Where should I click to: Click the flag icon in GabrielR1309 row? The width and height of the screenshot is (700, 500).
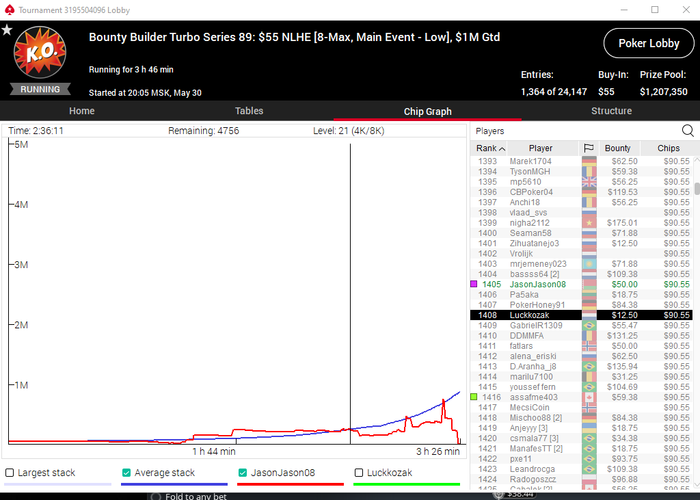(x=589, y=325)
